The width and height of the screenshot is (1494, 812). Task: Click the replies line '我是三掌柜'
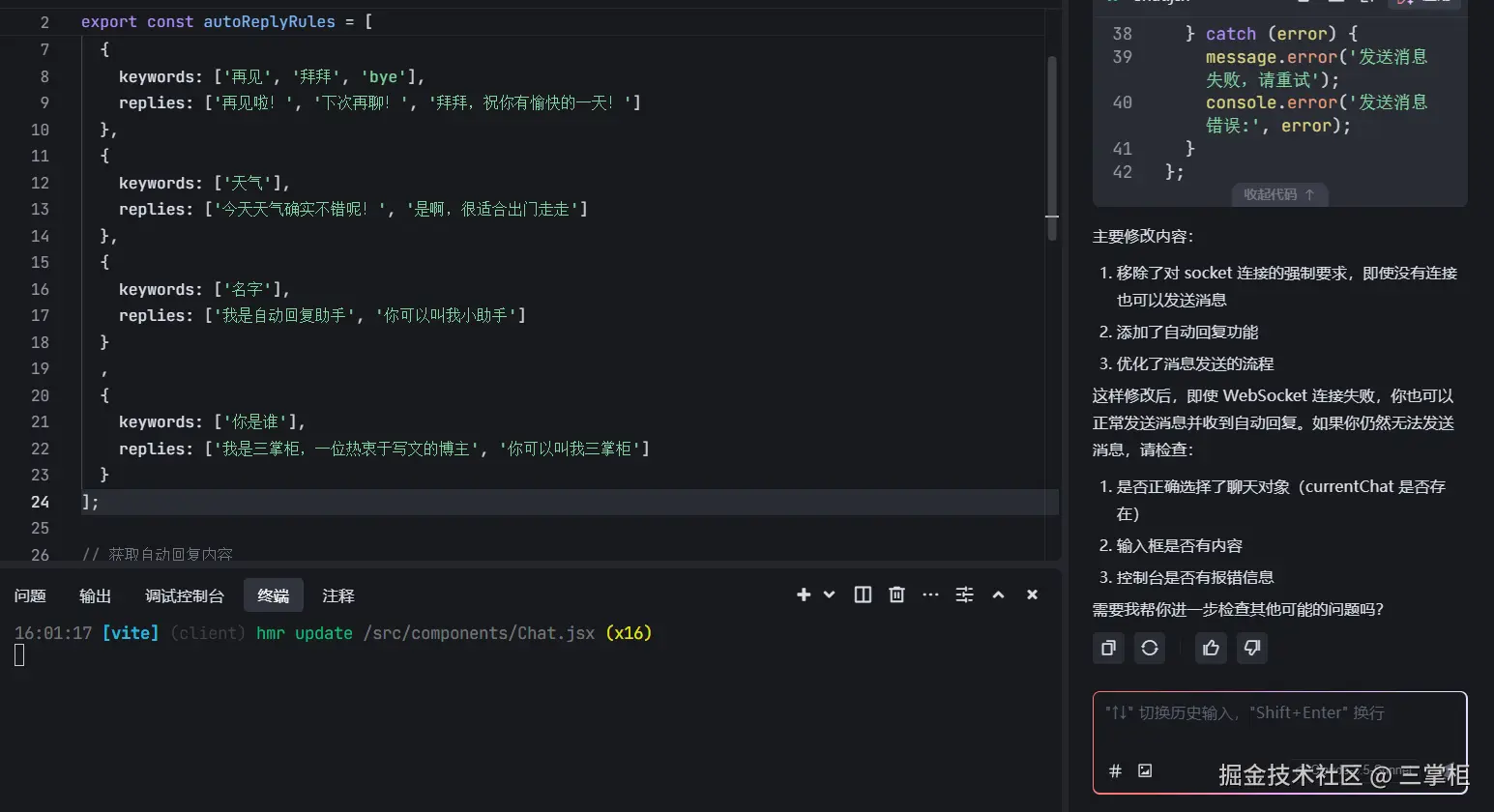pyautogui.click(x=384, y=449)
